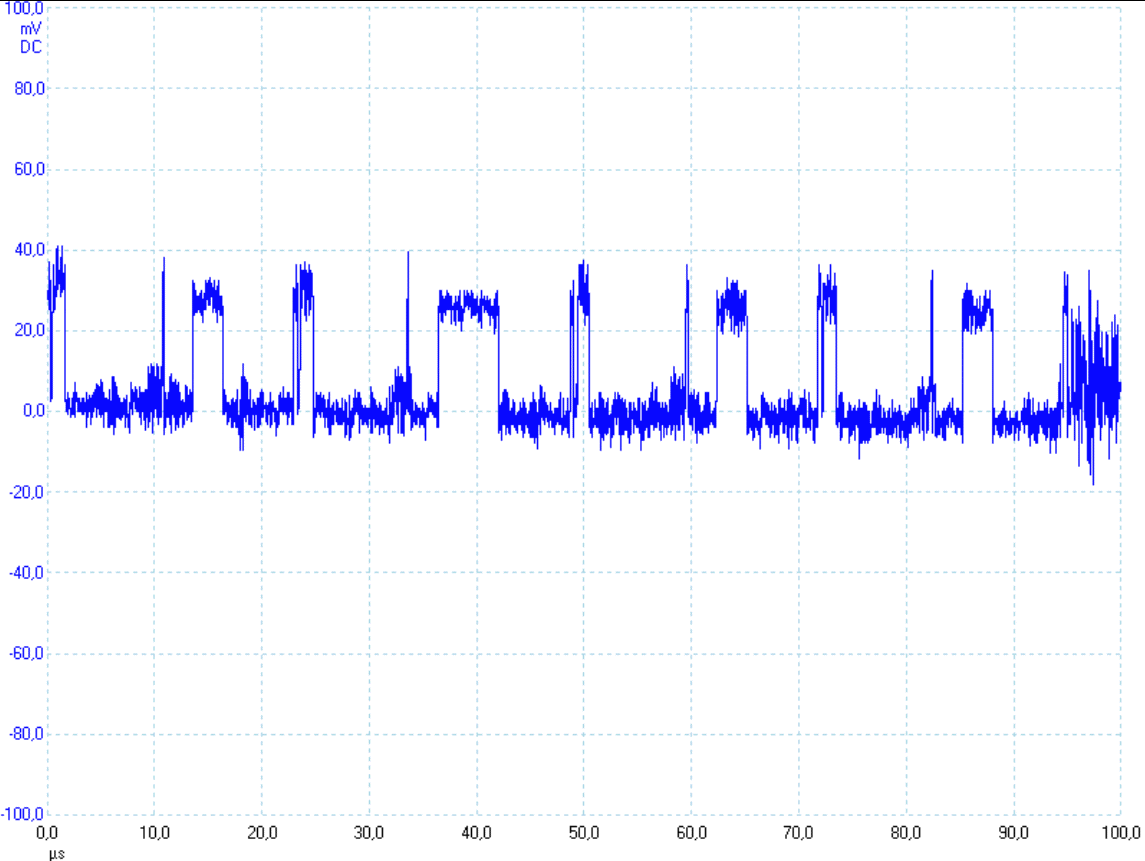1145x861 pixels.
Task: Select the 60,0 time axis label
Action: click(x=692, y=833)
